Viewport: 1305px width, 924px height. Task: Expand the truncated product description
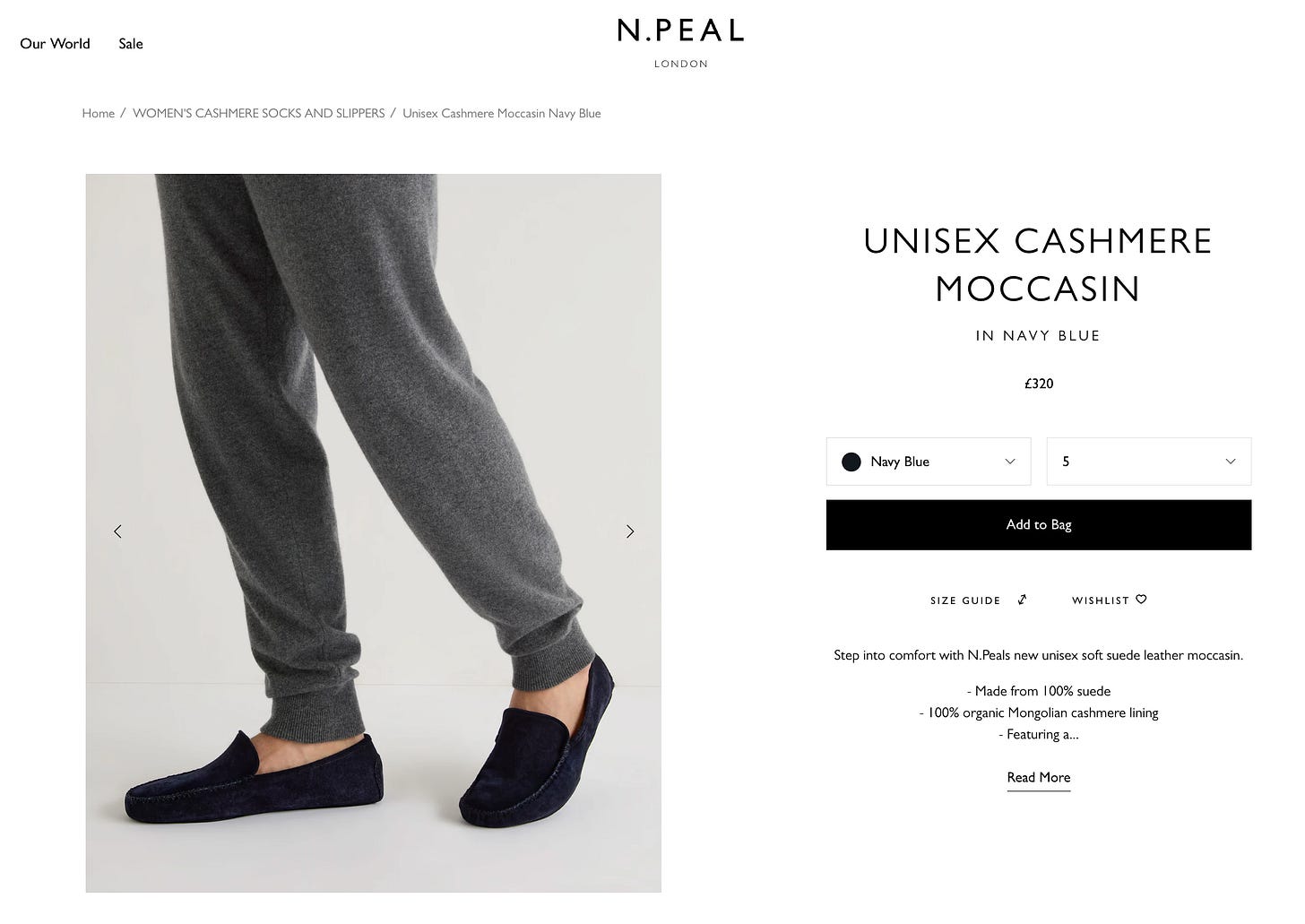click(x=1038, y=778)
